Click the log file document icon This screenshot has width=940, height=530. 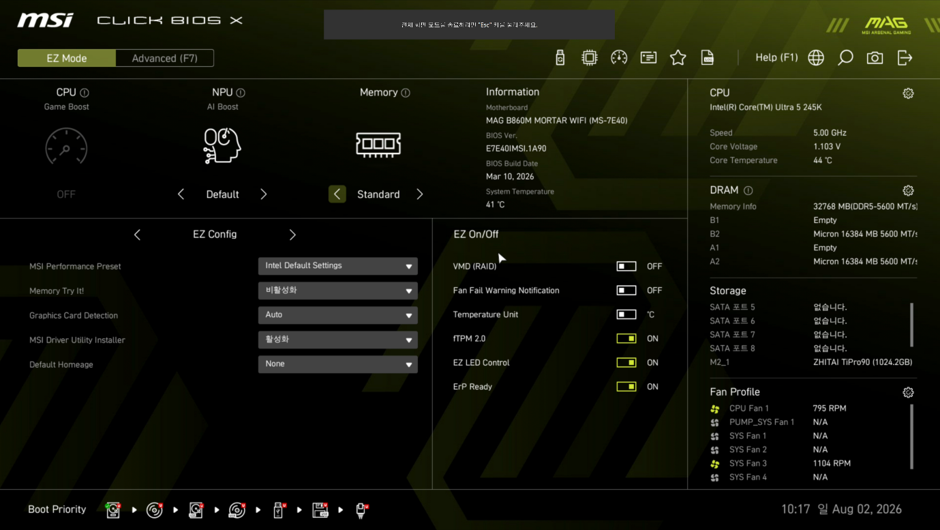click(x=707, y=58)
